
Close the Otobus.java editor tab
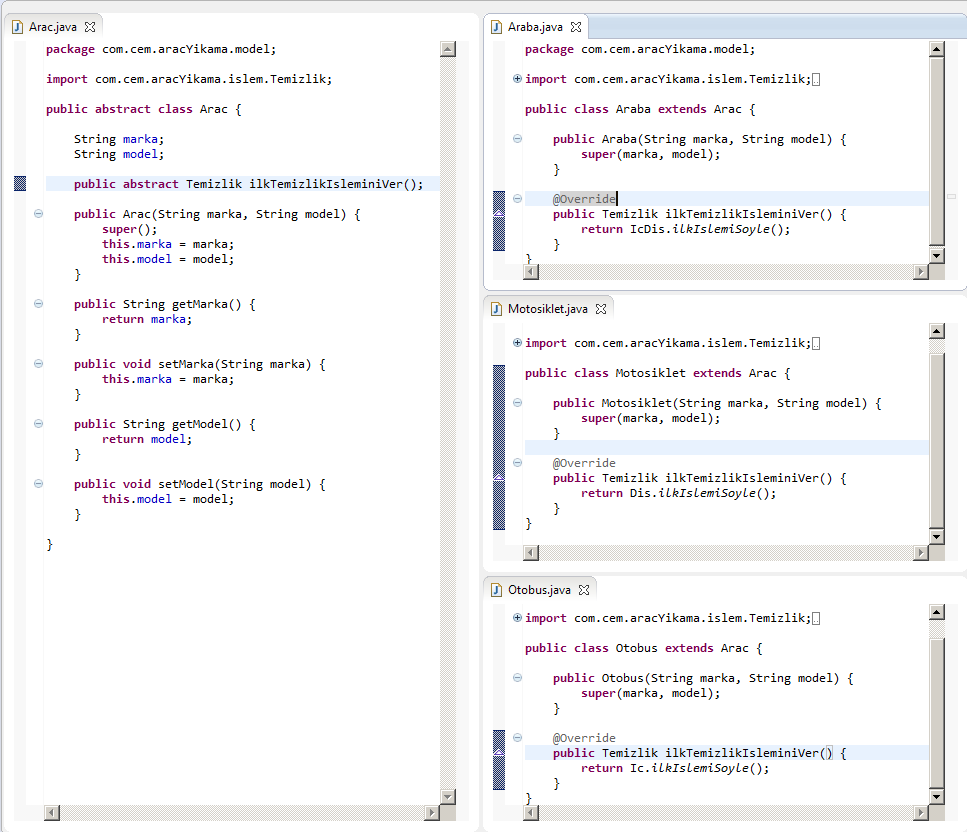[x=583, y=590]
